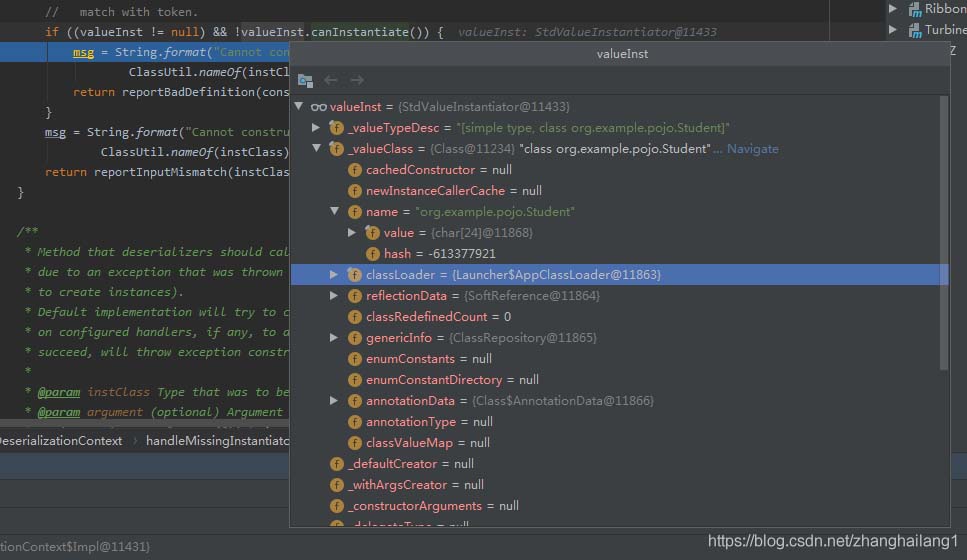Expand the _valueTypeDesc node
The width and height of the screenshot is (967, 560).
pyautogui.click(x=316, y=128)
